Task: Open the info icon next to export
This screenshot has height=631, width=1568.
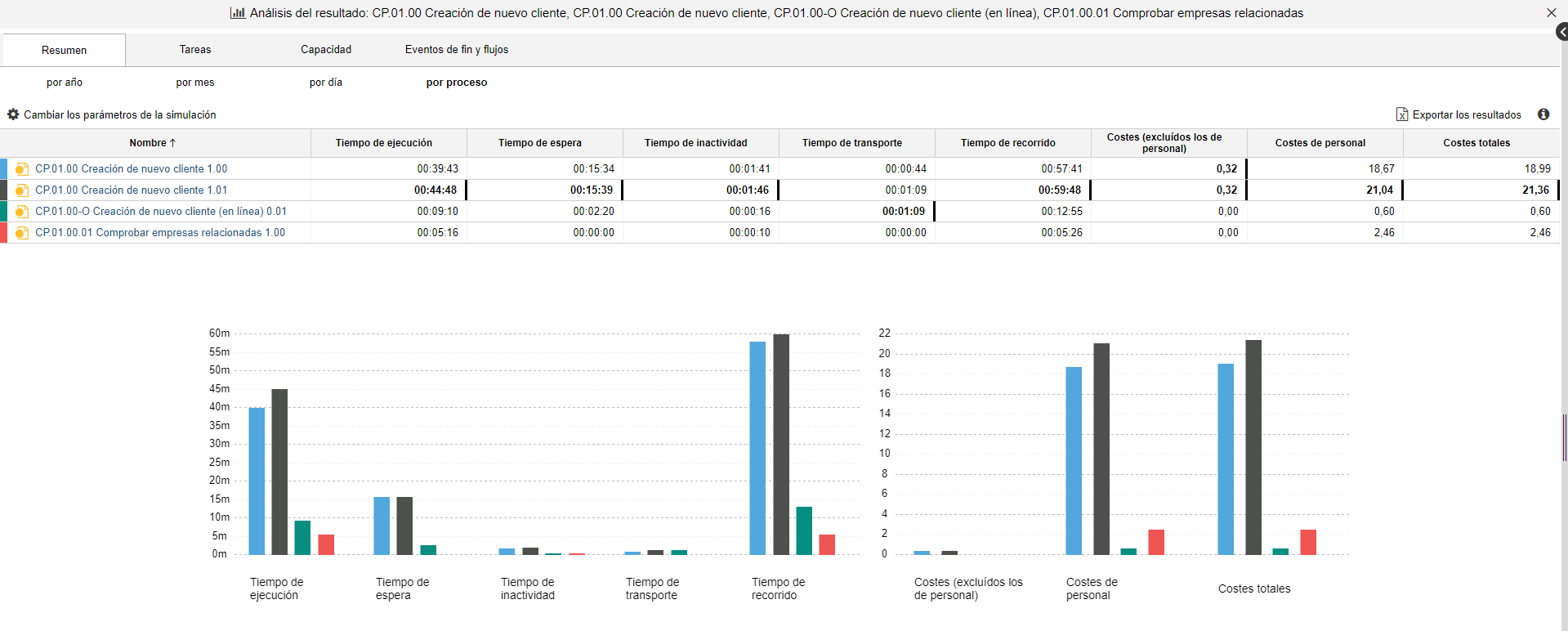Action: (1543, 114)
